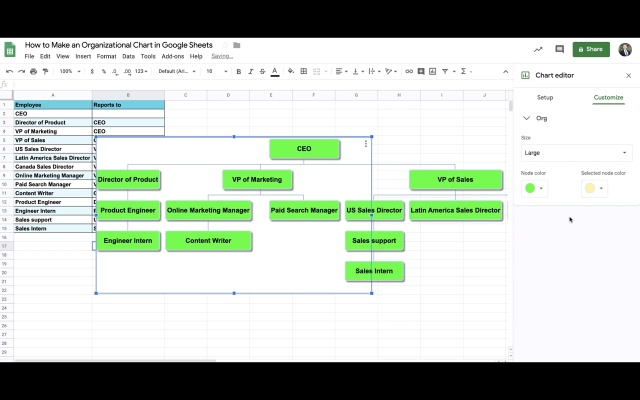Open the activity trend icon
This screenshot has width=640, height=400.
pyautogui.click(x=538, y=49)
